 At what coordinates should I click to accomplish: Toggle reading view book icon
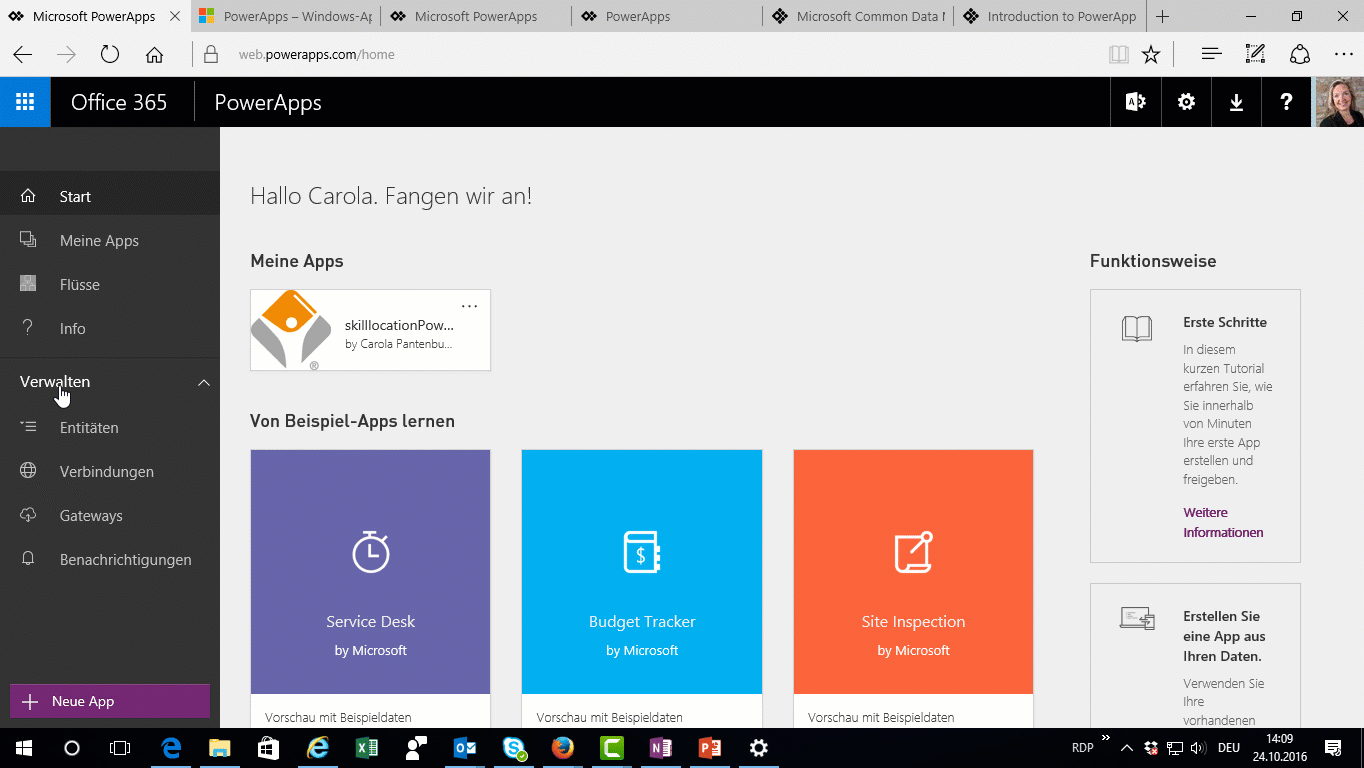coord(1118,54)
